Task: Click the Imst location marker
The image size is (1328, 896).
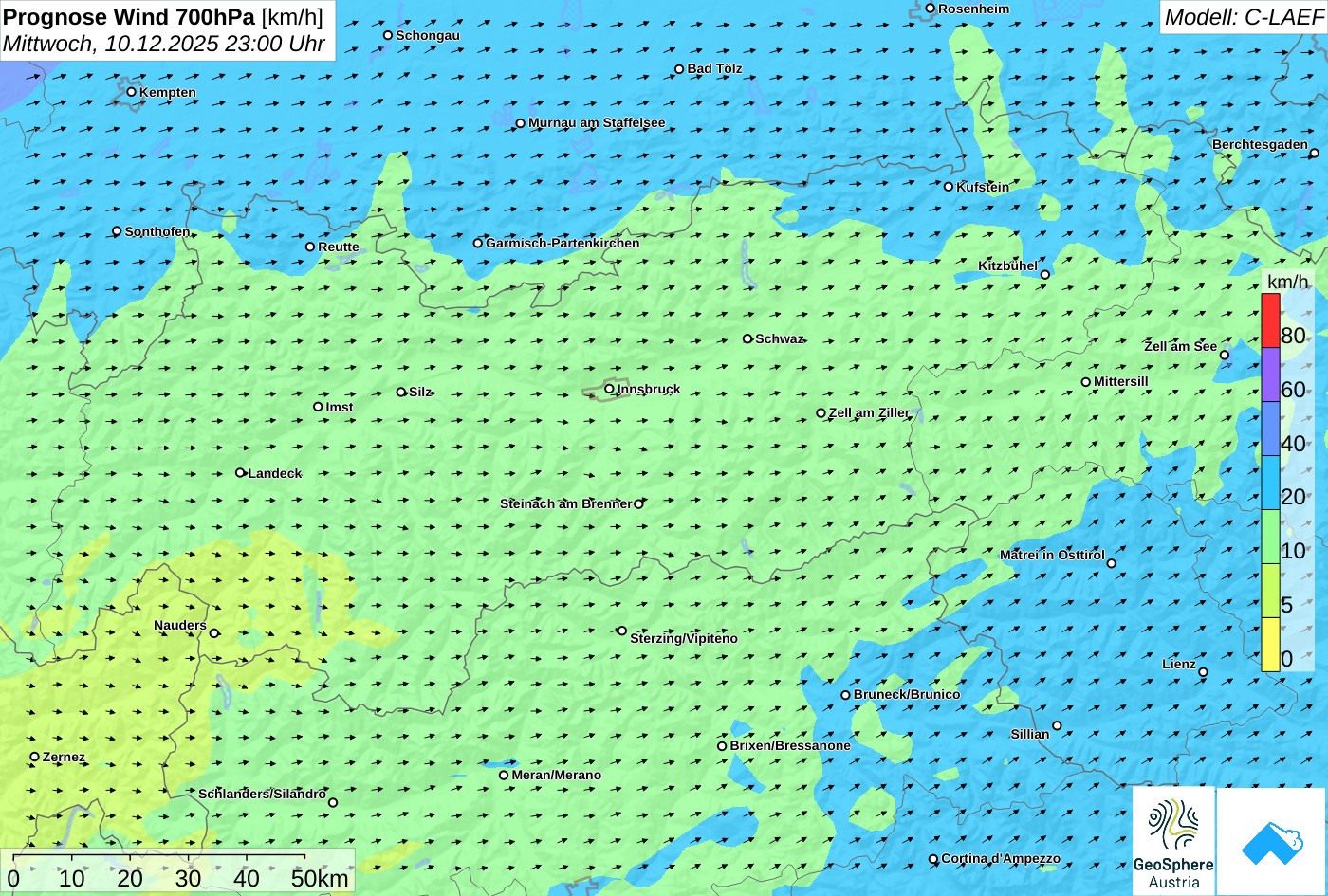Action: 318,407
